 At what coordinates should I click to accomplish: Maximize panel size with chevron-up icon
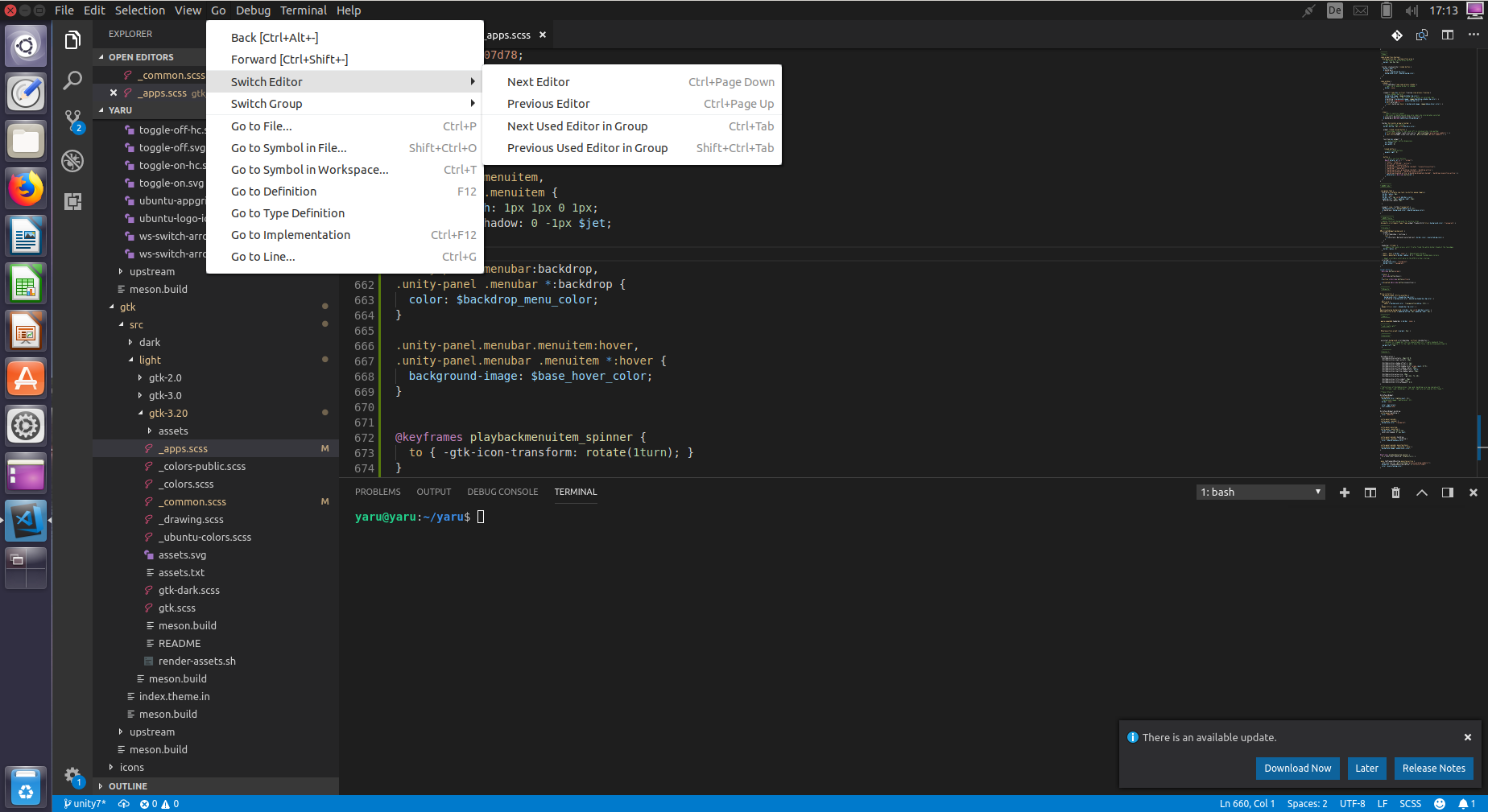pyautogui.click(x=1422, y=493)
